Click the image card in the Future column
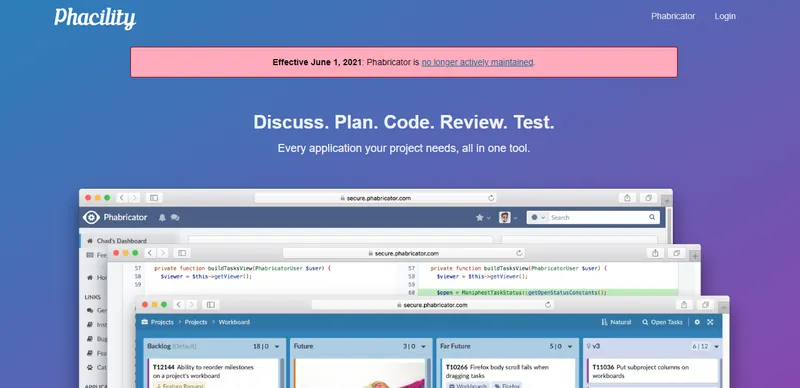This screenshot has height=388, width=800. (360, 374)
